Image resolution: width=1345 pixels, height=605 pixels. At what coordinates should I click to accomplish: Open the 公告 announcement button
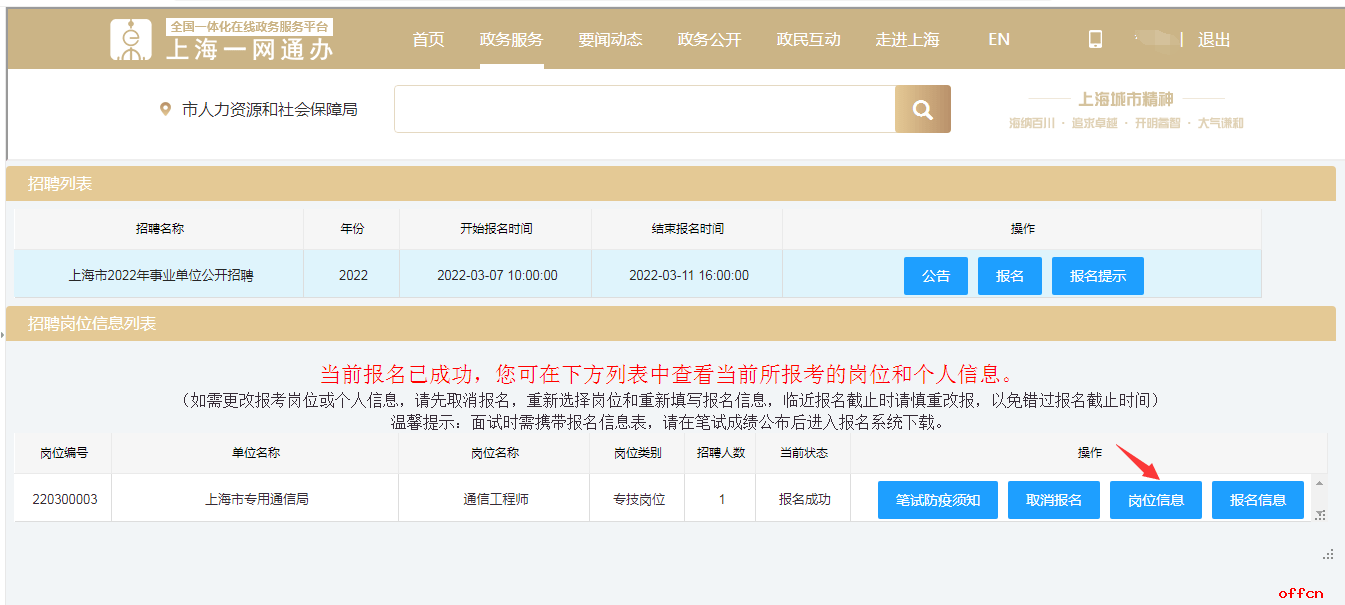pyautogui.click(x=936, y=276)
